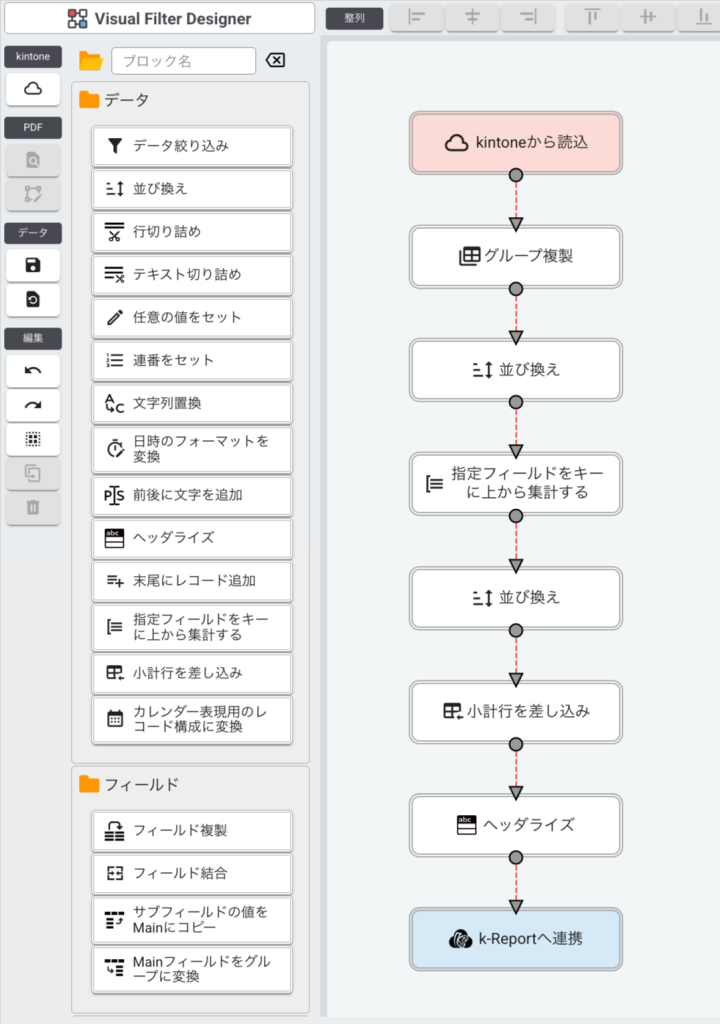
Task: Click the kintone cloud icon button
Action: point(33,90)
